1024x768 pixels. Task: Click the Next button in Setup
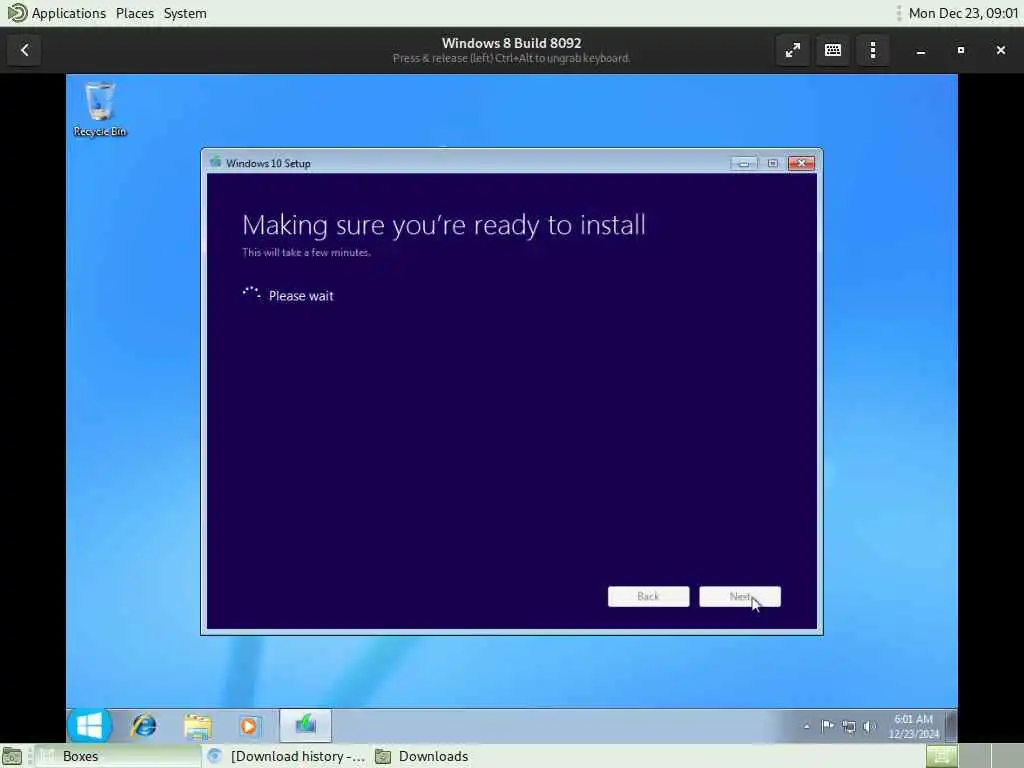coord(740,596)
